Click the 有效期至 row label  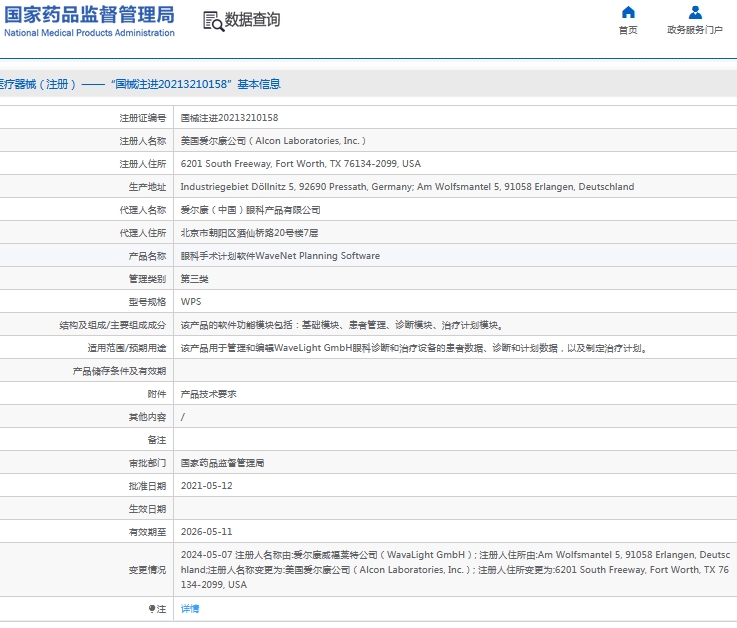click(x=148, y=532)
